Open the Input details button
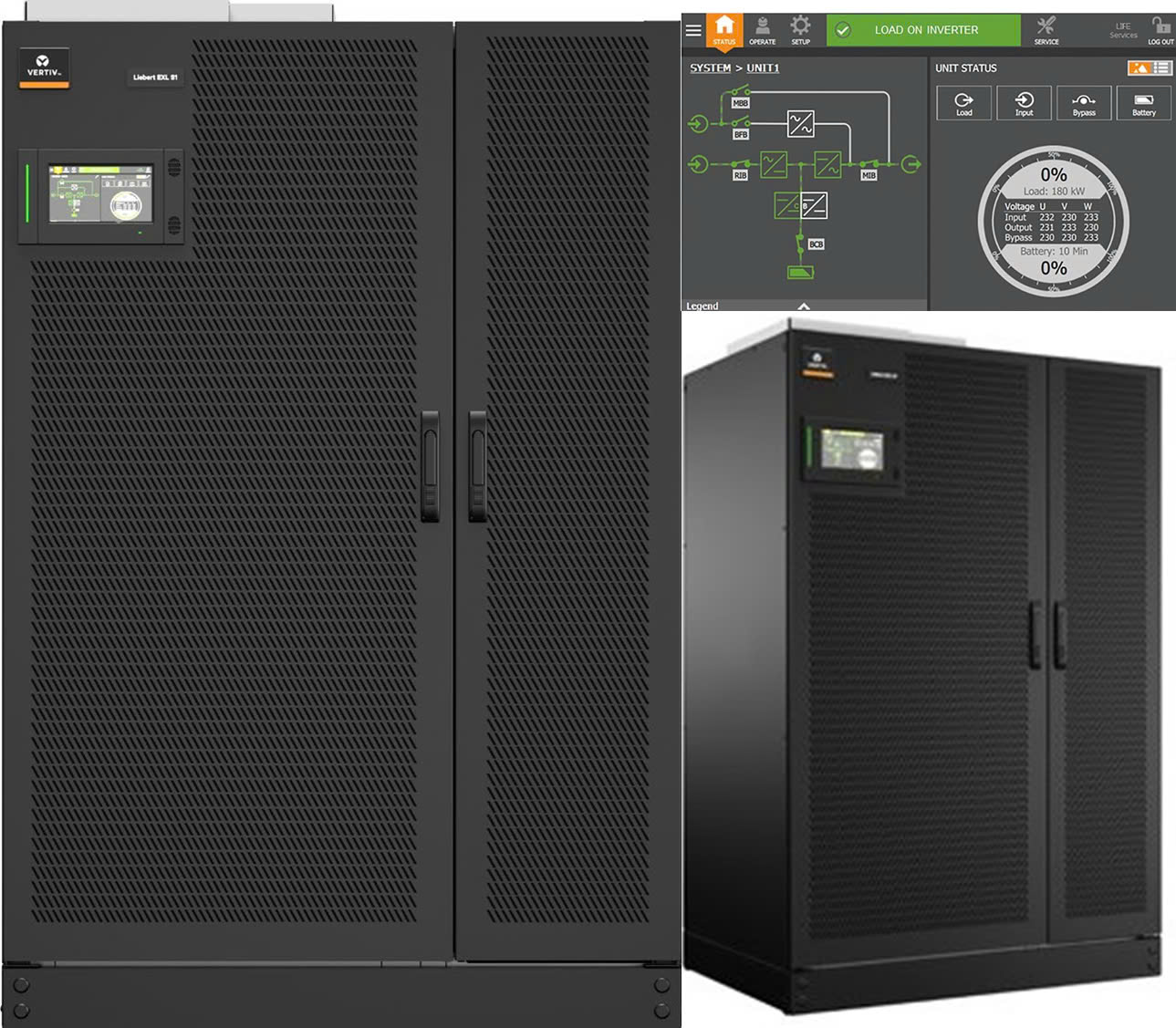The width and height of the screenshot is (1176, 1028). click(x=1024, y=103)
